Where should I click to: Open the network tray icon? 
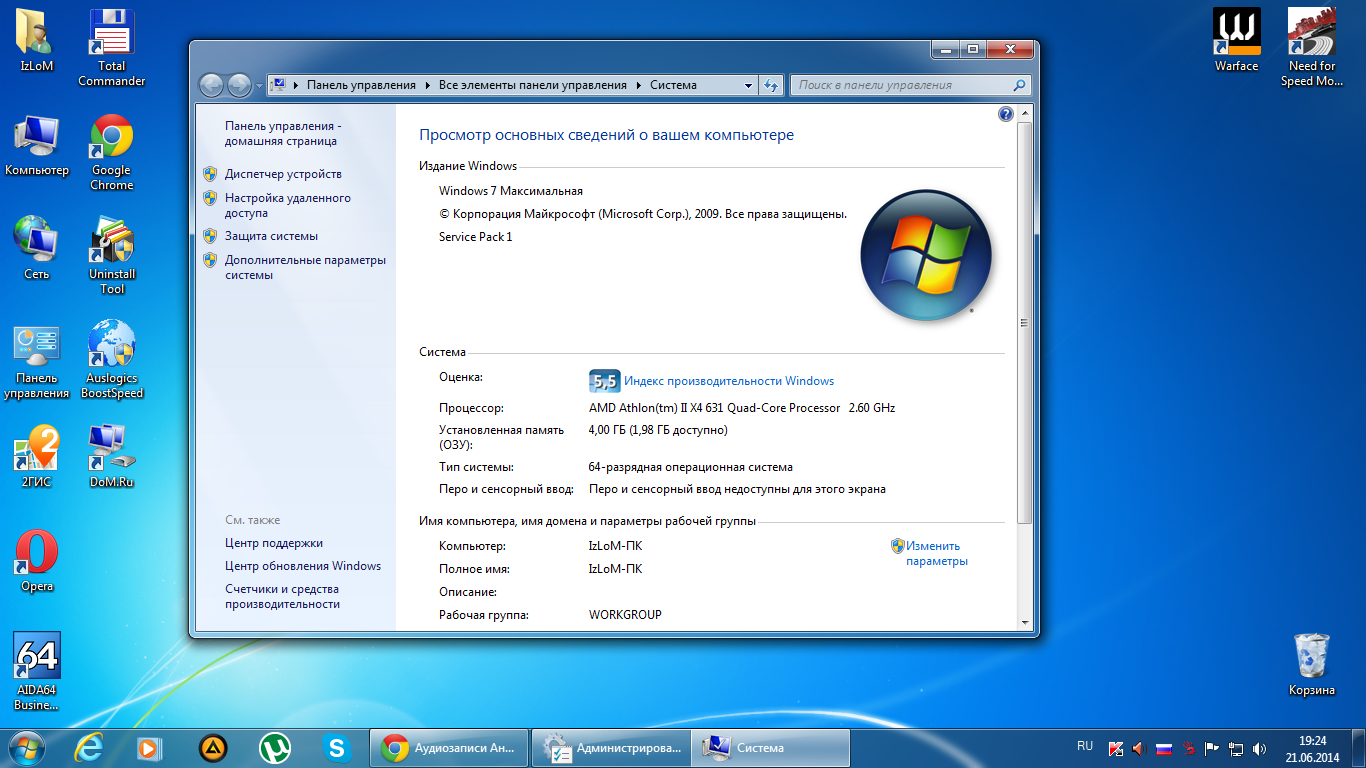(1236, 748)
